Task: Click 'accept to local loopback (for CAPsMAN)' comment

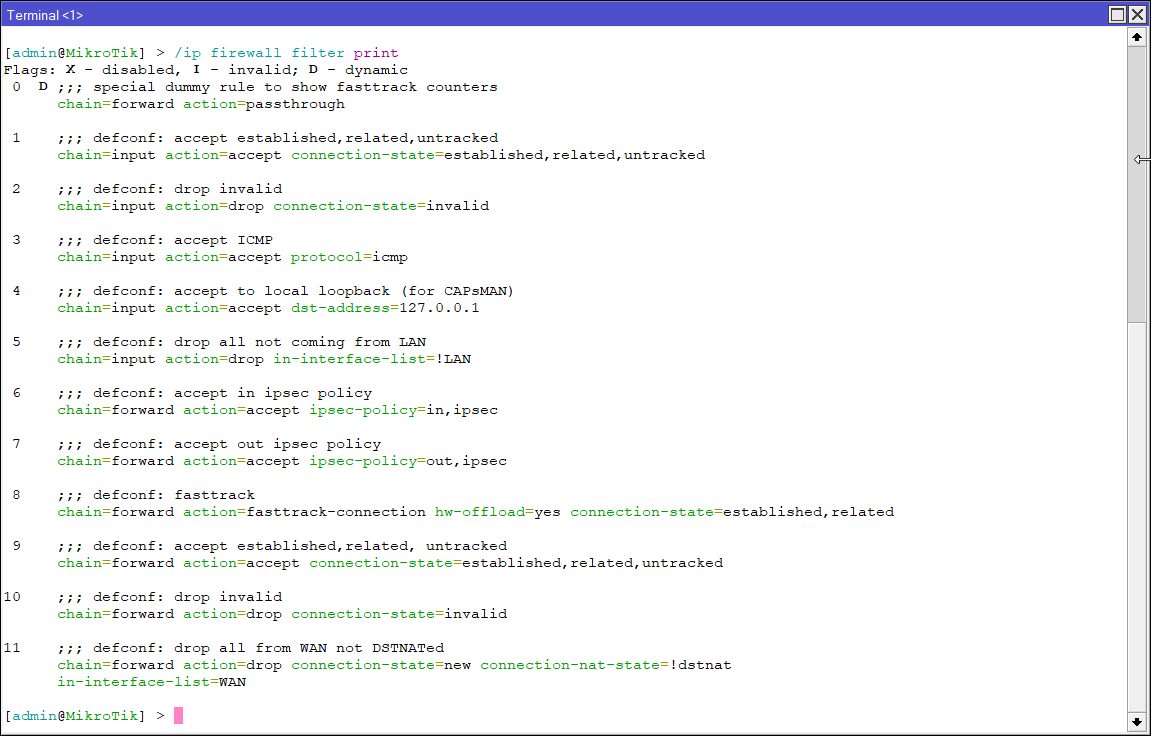Action: (344, 291)
